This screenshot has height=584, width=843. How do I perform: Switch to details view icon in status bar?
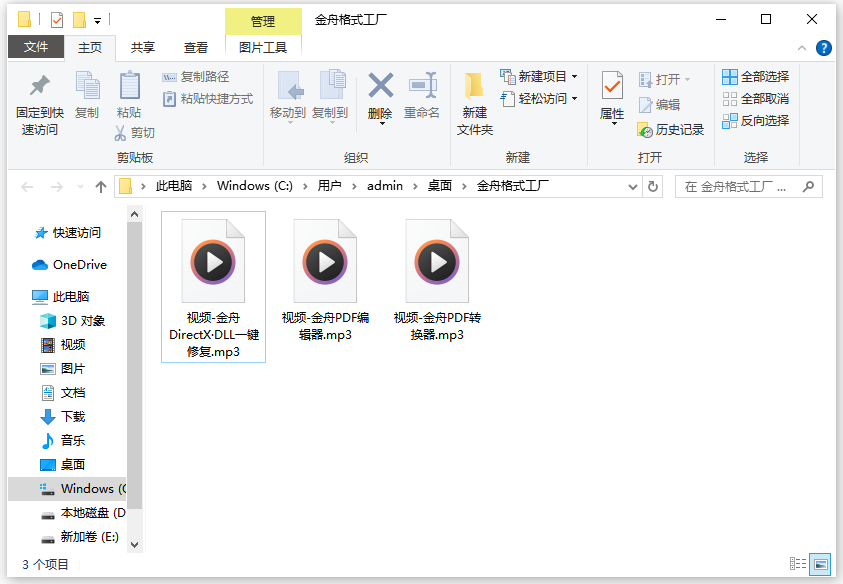[798, 564]
